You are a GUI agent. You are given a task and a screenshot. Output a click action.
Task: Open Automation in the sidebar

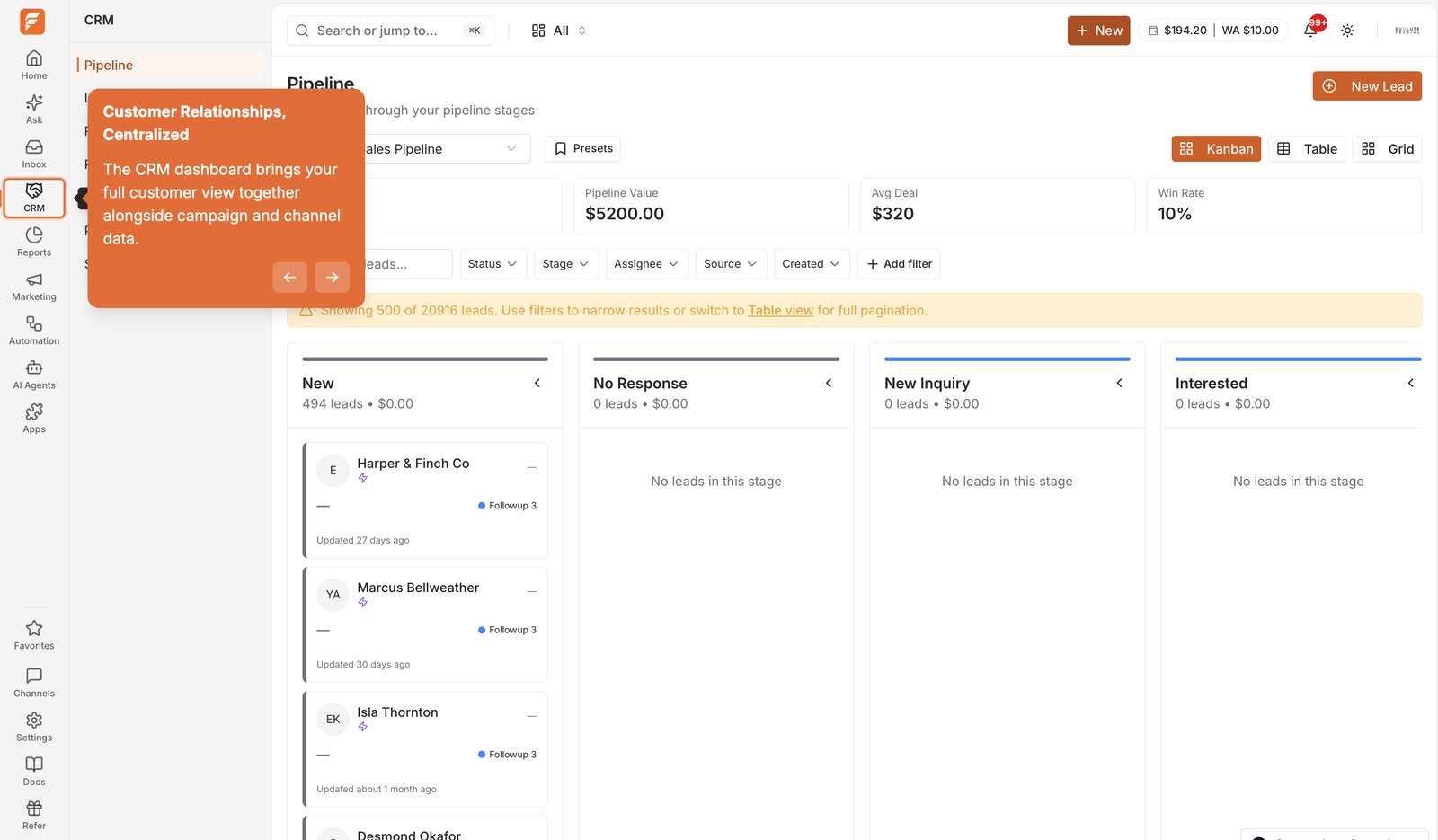tap(34, 330)
